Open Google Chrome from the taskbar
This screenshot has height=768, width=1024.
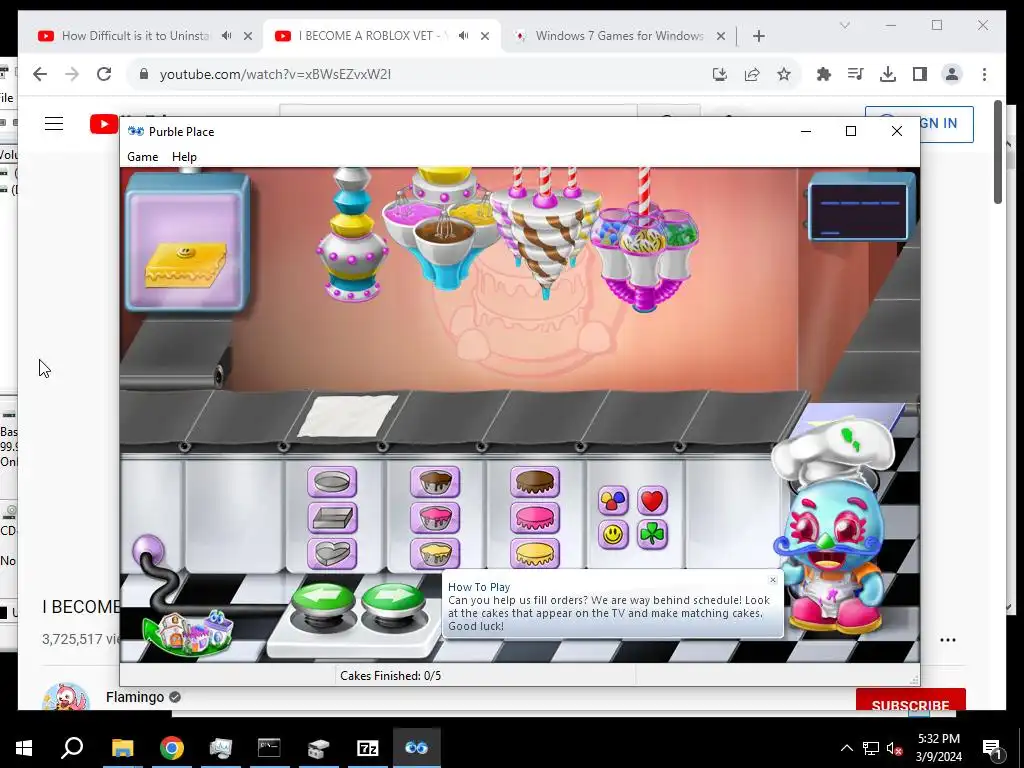pos(172,748)
